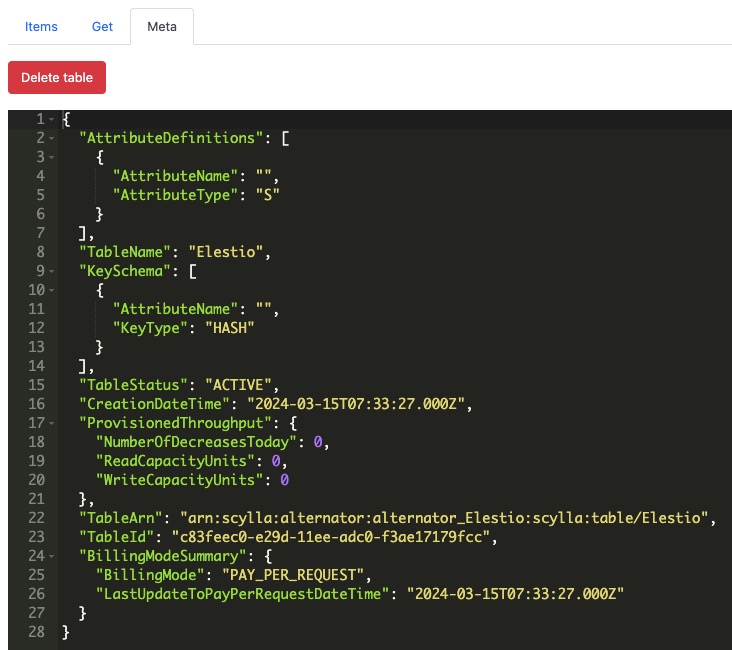Click line number 16 in gutter
Screen dimensions: 732x650
36,404
